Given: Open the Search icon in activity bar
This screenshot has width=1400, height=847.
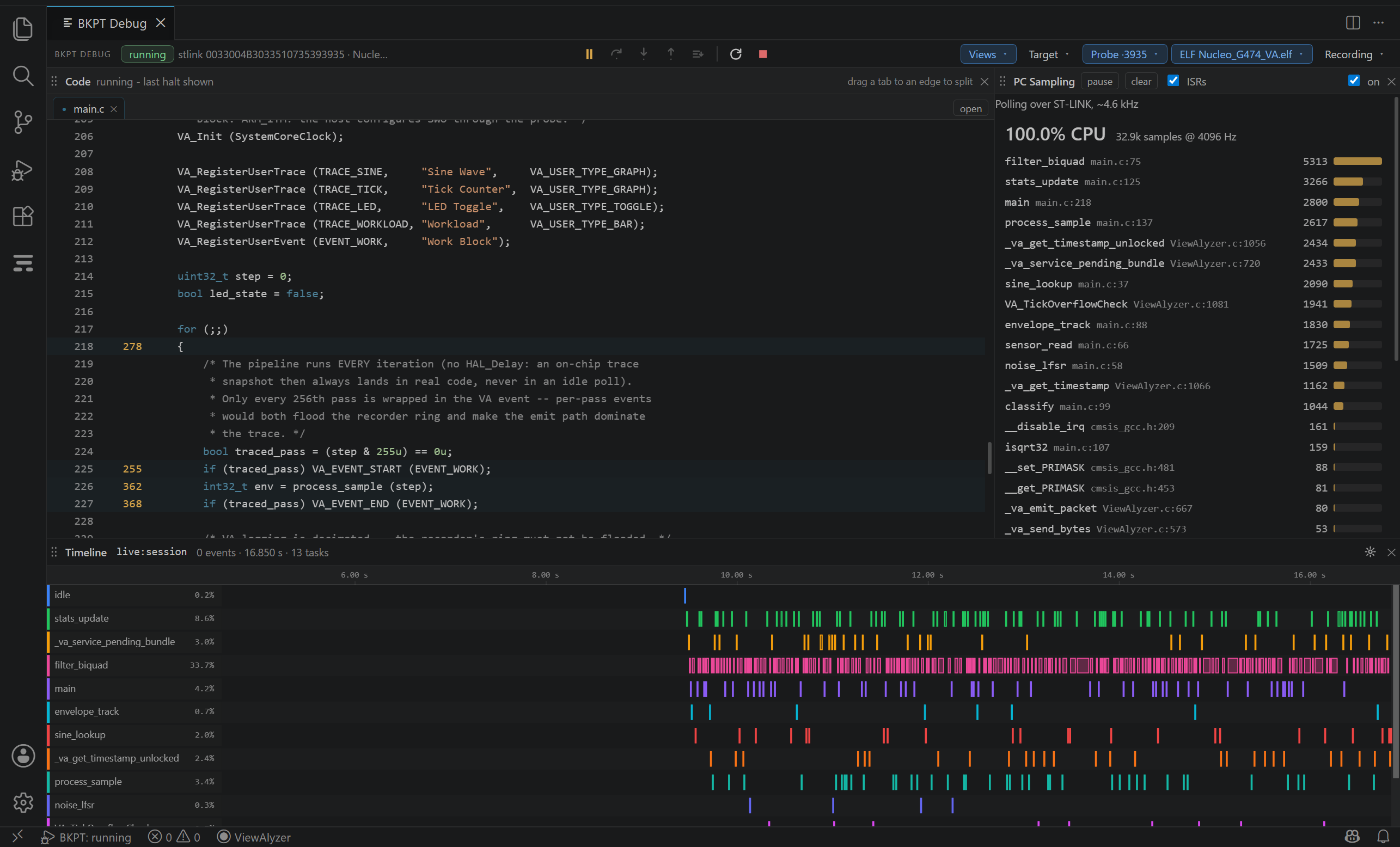Looking at the screenshot, I should 23,76.
